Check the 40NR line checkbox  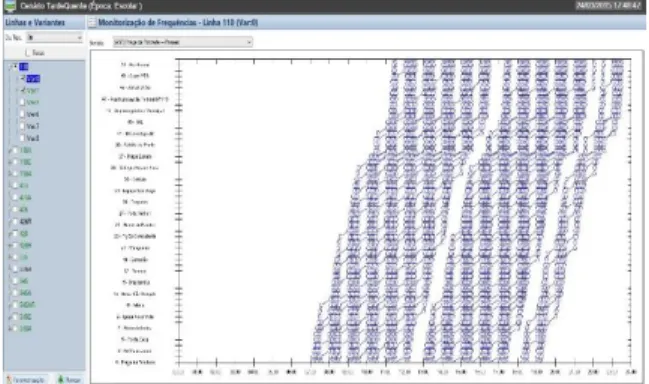click(x=16, y=221)
